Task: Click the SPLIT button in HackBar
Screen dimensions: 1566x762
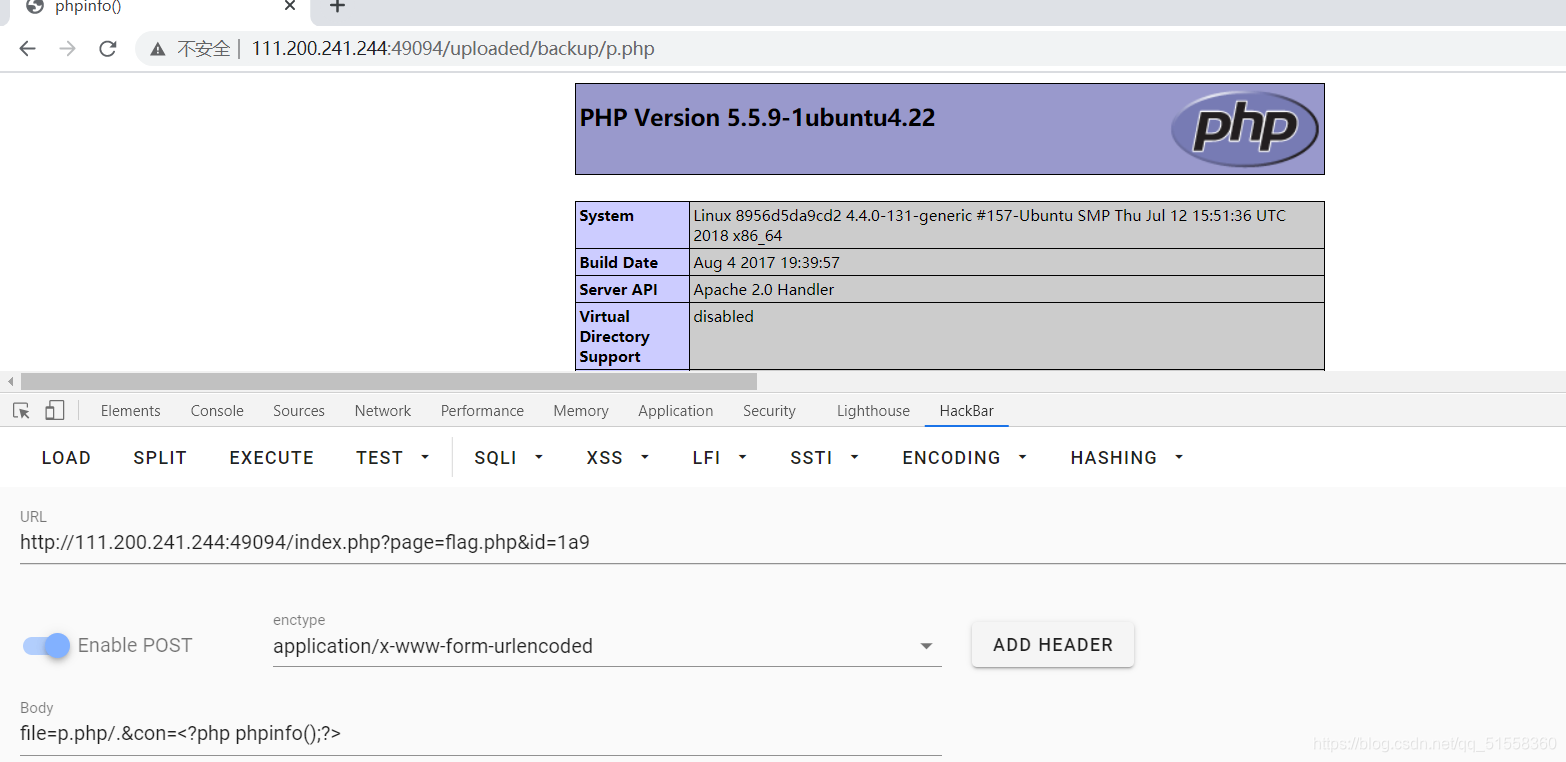Action: tap(160, 457)
